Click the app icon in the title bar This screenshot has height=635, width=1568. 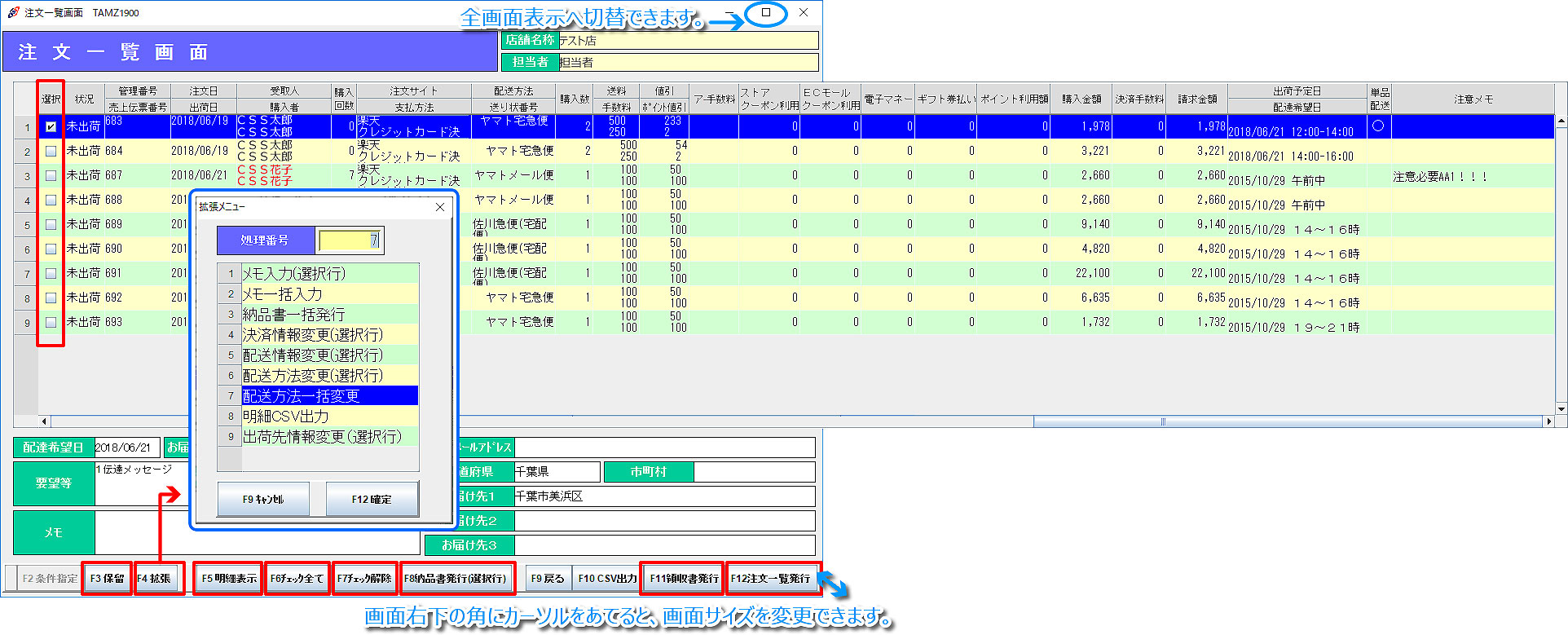[x=13, y=12]
